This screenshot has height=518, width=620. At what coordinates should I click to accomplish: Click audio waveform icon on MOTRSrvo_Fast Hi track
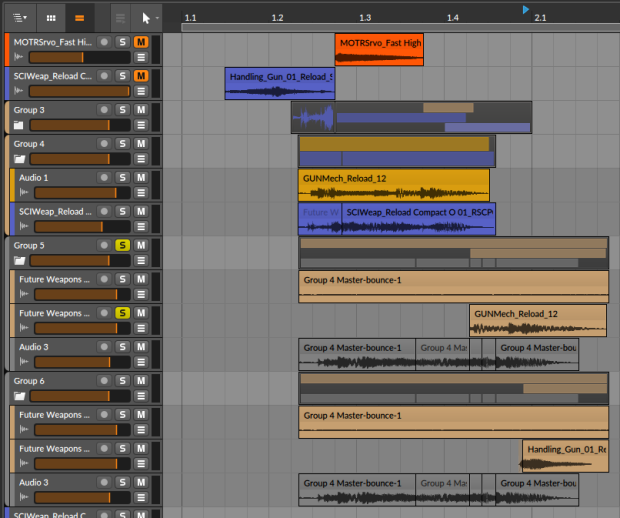point(19,57)
